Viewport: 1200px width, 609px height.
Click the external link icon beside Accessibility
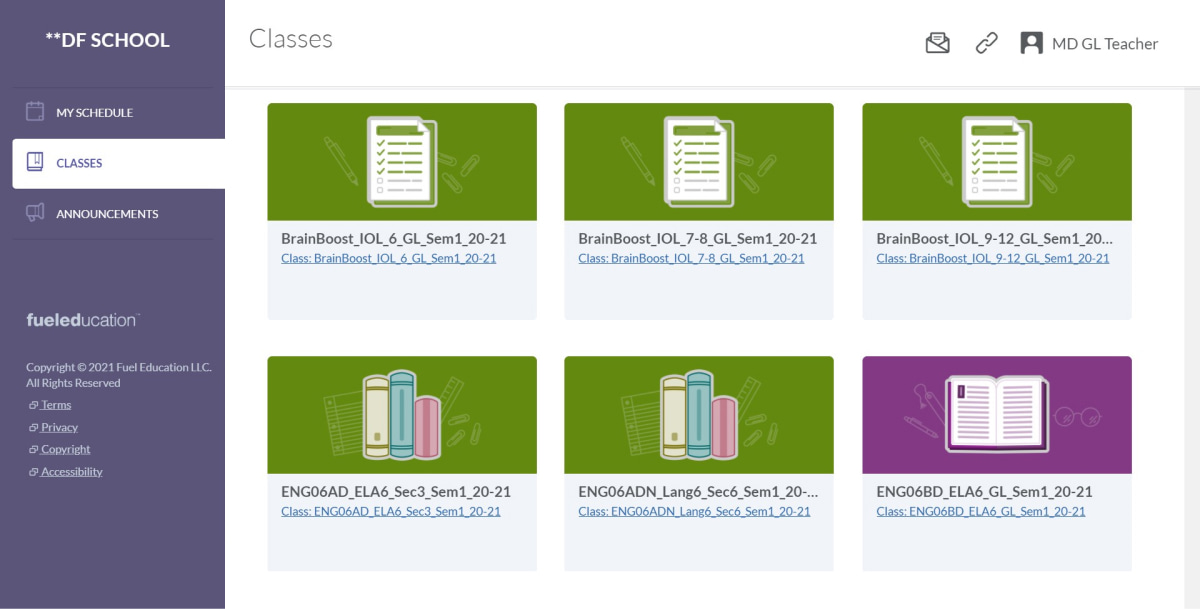click(33, 472)
